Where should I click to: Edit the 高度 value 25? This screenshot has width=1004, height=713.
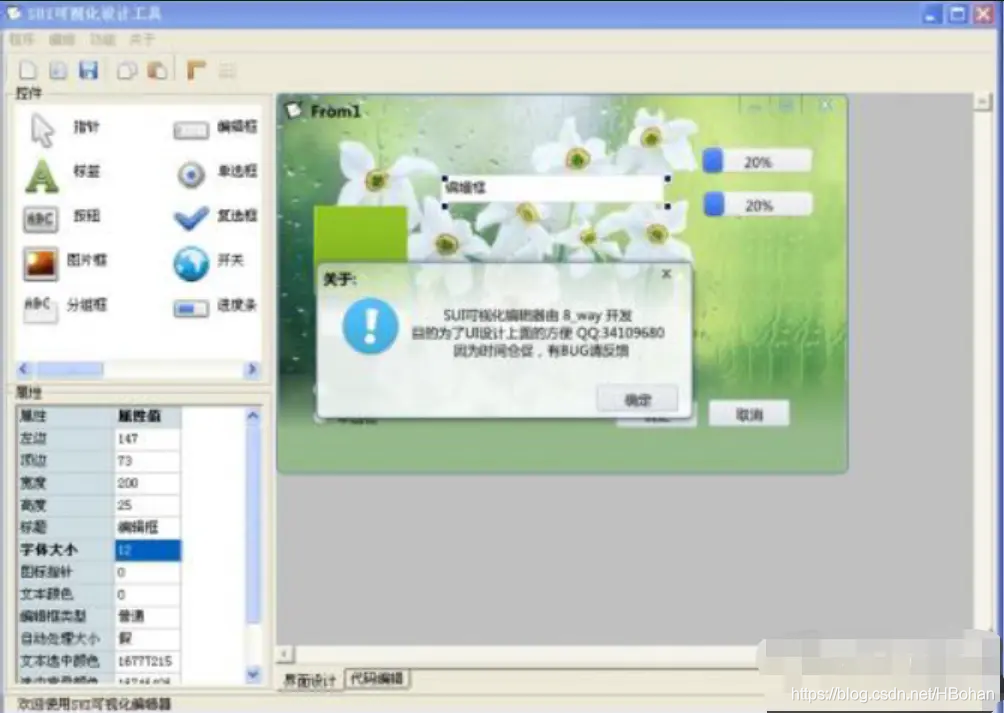(147, 505)
